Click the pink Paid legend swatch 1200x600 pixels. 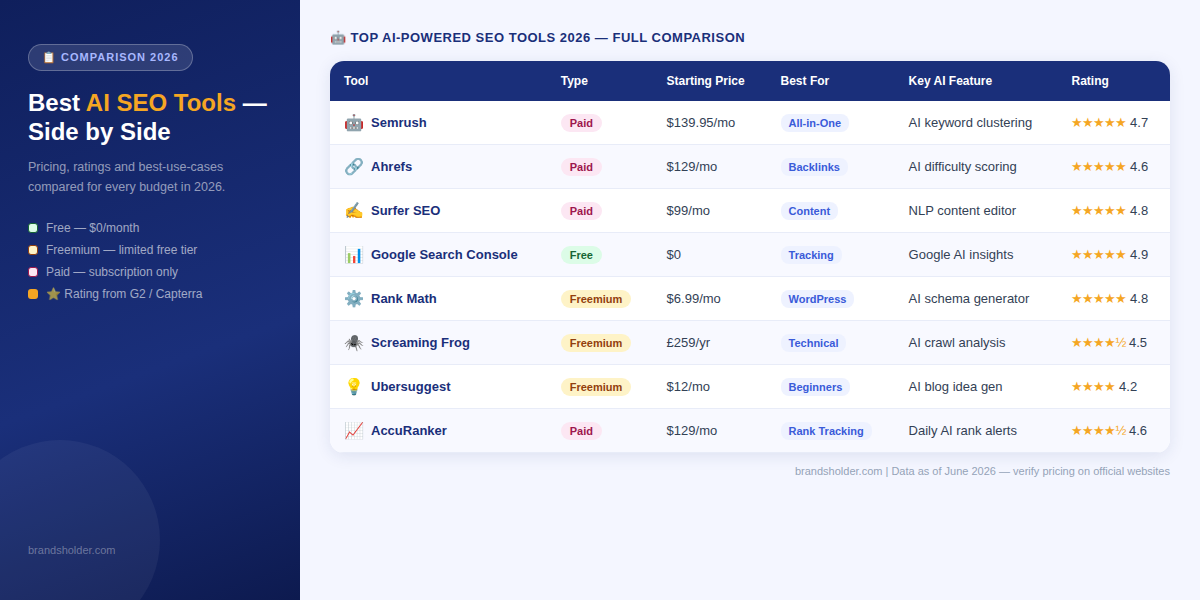[33, 272]
